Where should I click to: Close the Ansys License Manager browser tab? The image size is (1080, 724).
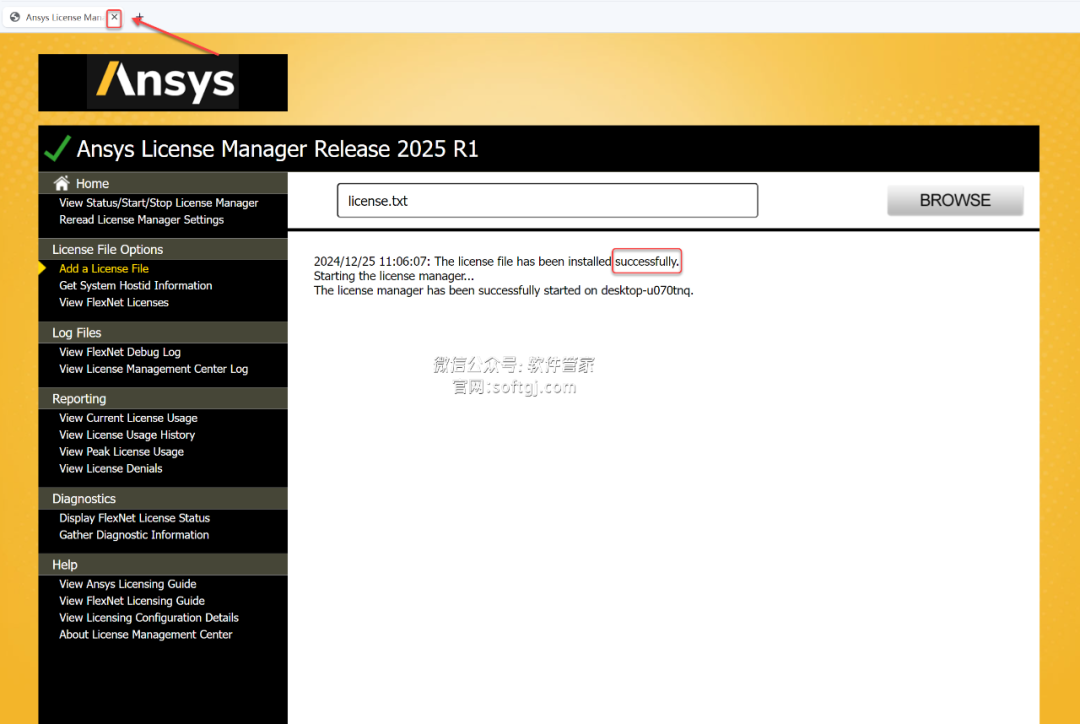pos(114,17)
